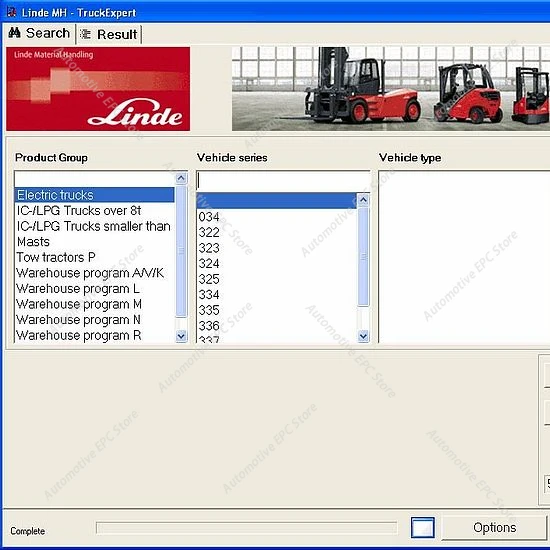This screenshot has height=550, width=550.
Task: Click inside the Vehicle type list
Action: [x=464, y=257]
